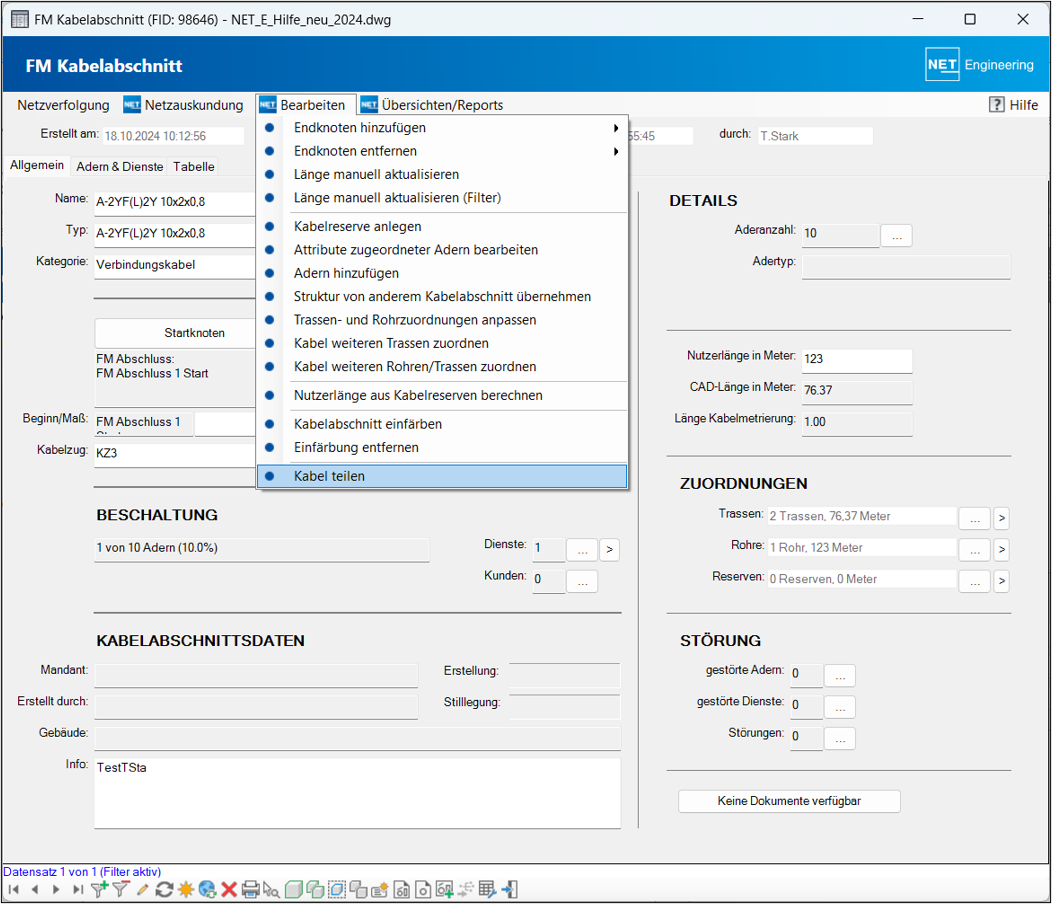Click the orange star new-record icon
This screenshot has width=1052, height=904.
(186, 890)
